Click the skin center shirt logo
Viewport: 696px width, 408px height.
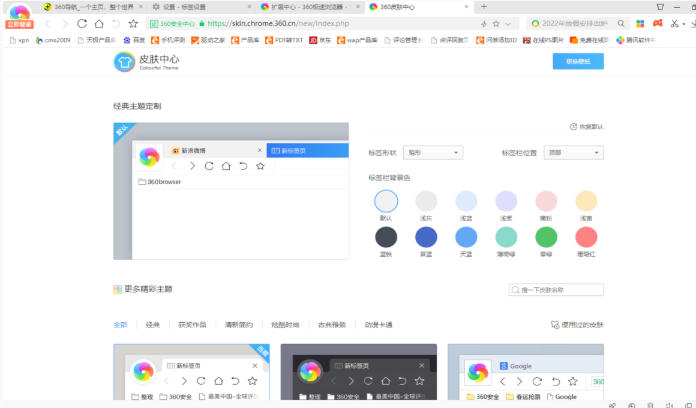[124, 62]
